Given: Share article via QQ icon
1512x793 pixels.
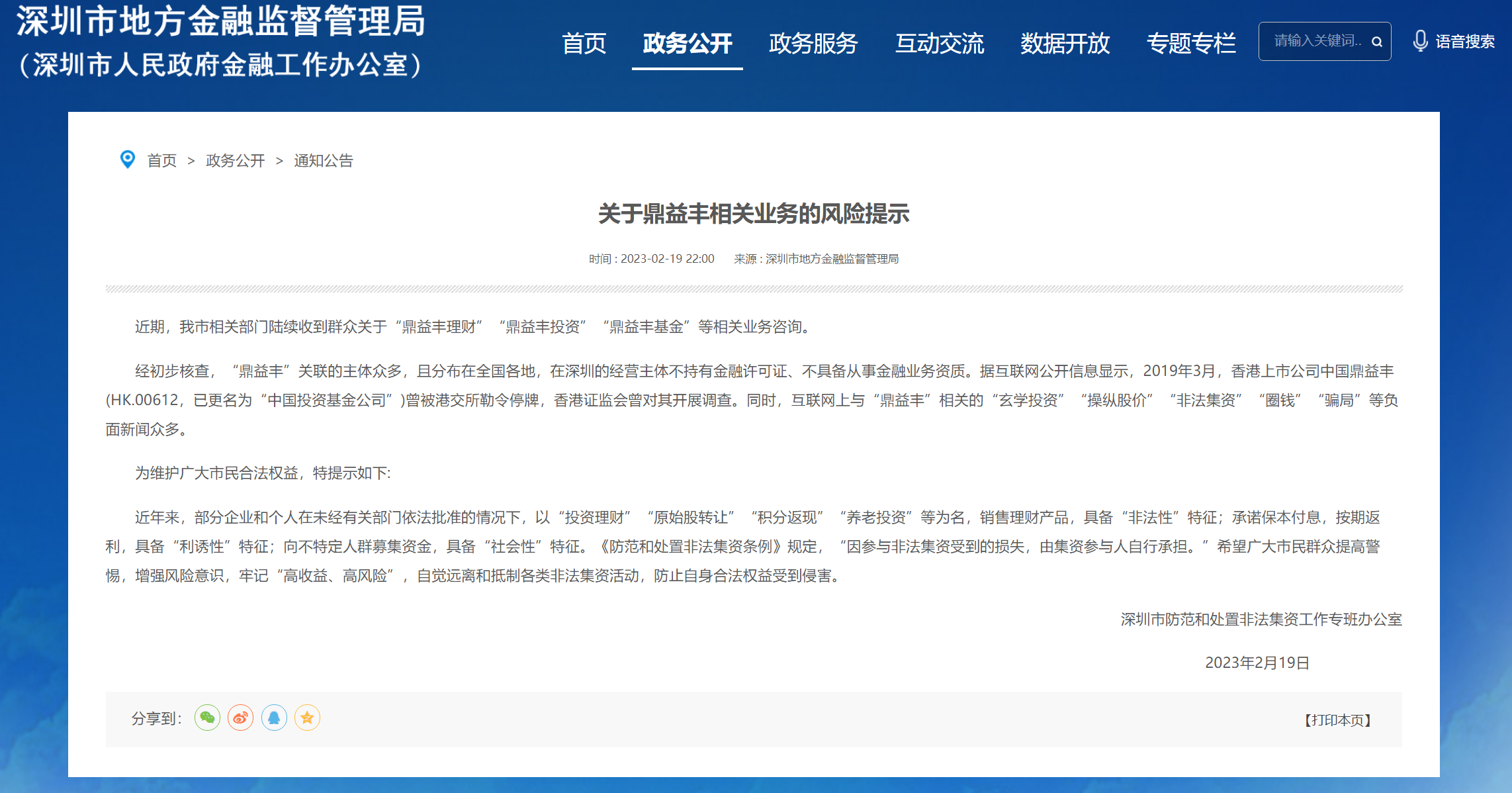Looking at the screenshot, I should tap(274, 718).
